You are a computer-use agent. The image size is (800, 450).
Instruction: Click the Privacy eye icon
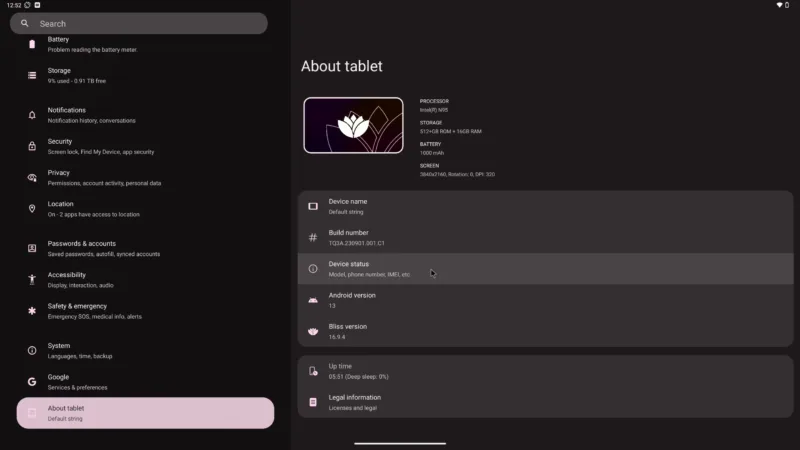(x=32, y=177)
